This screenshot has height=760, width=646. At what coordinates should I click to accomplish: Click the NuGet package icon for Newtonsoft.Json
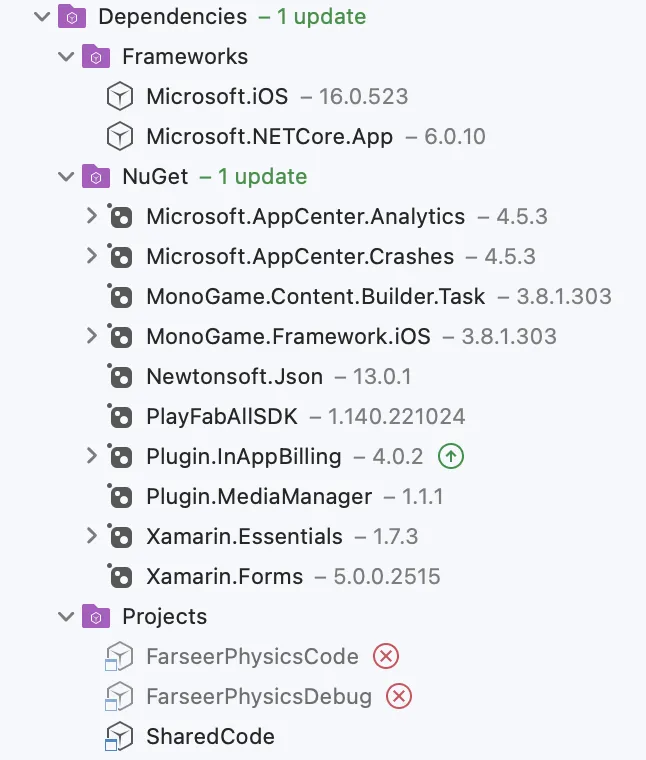click(120, 377)
